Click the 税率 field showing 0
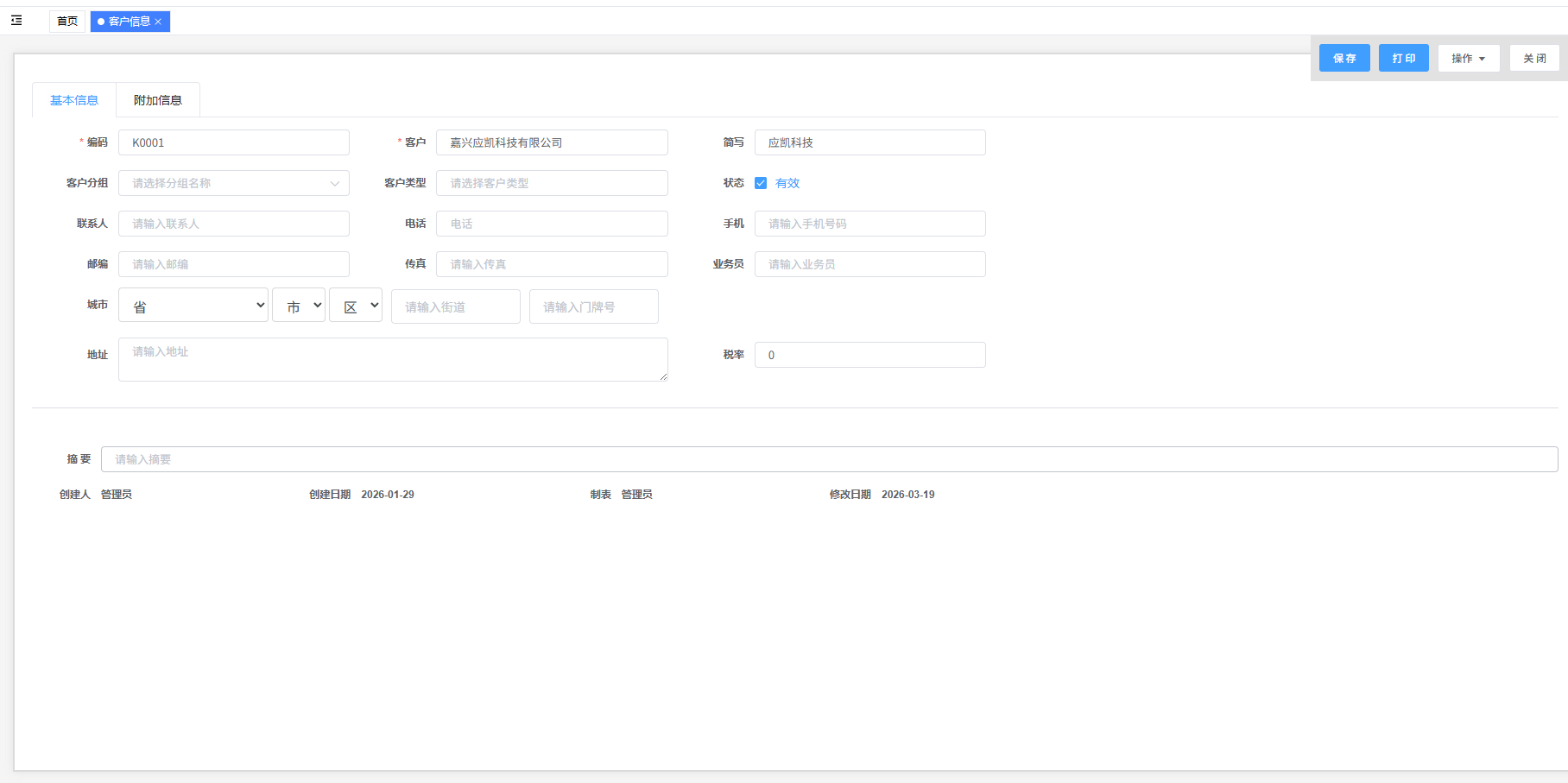 coord(869,355)
